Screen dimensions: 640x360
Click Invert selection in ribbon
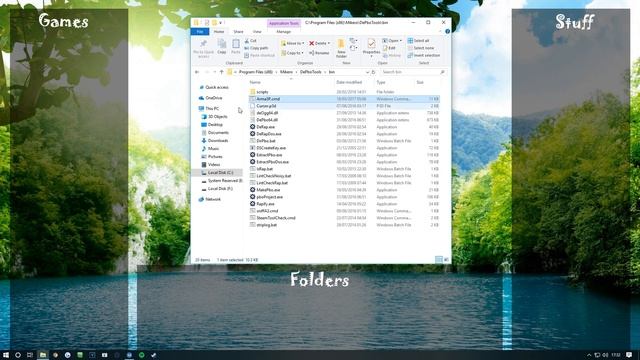coord(424,55)
